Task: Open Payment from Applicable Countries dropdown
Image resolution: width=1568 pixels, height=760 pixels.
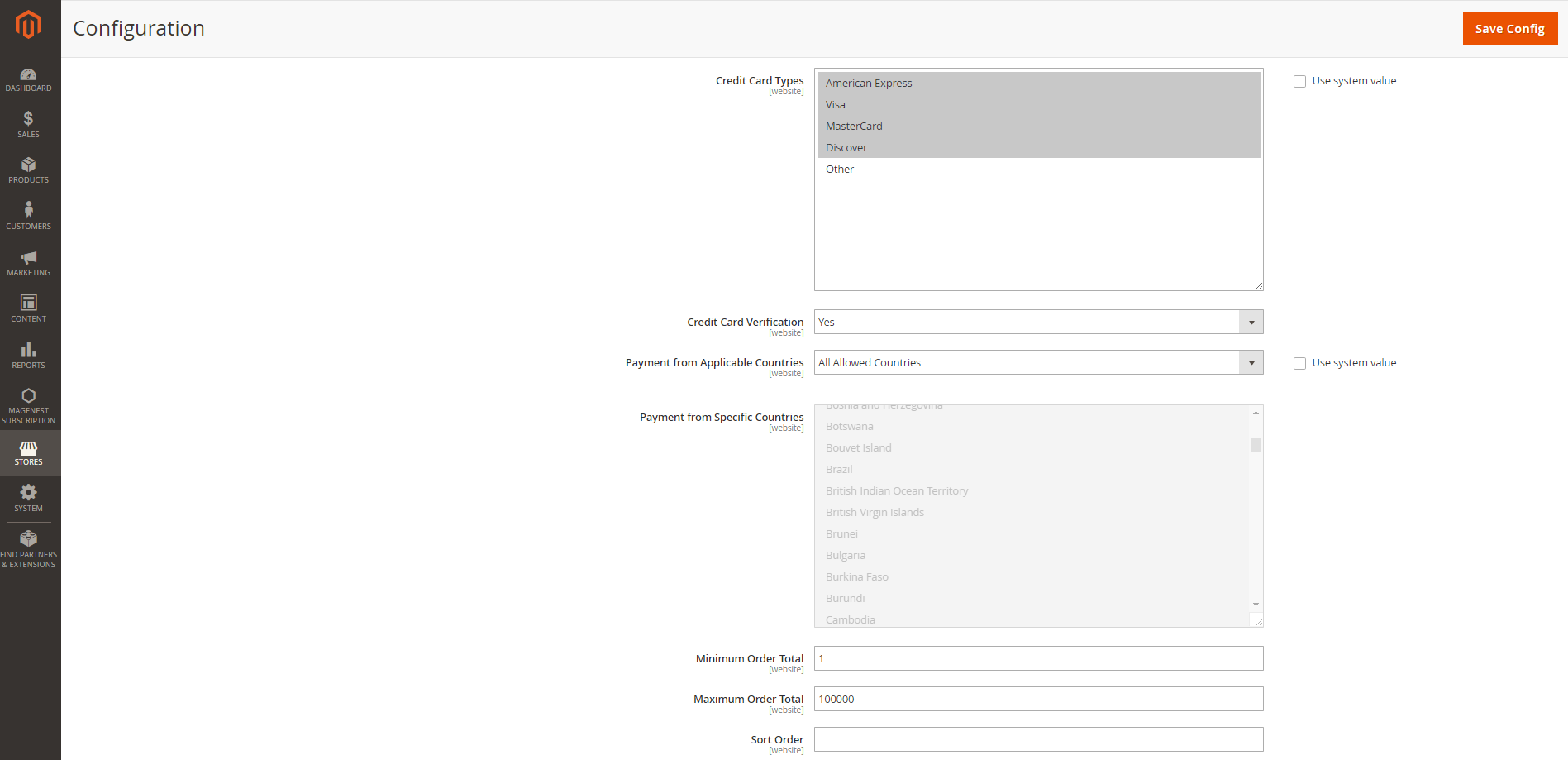Action: (1038, 362)
